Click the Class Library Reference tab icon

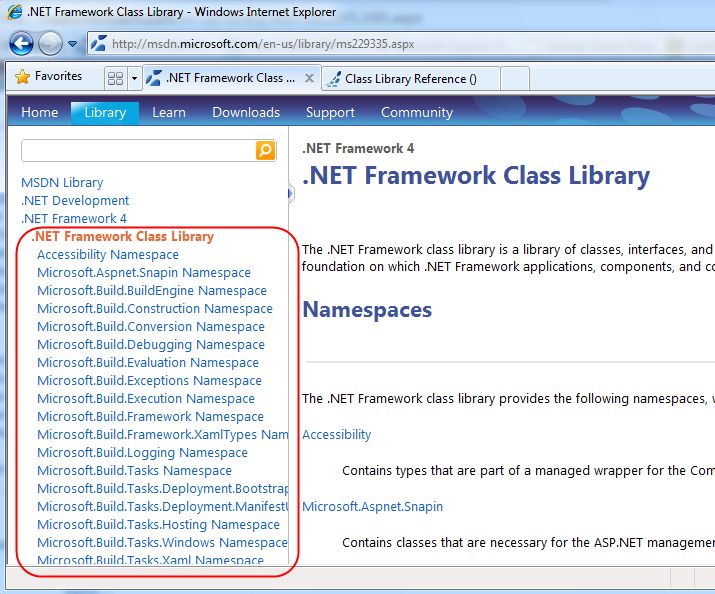[333, 79]
